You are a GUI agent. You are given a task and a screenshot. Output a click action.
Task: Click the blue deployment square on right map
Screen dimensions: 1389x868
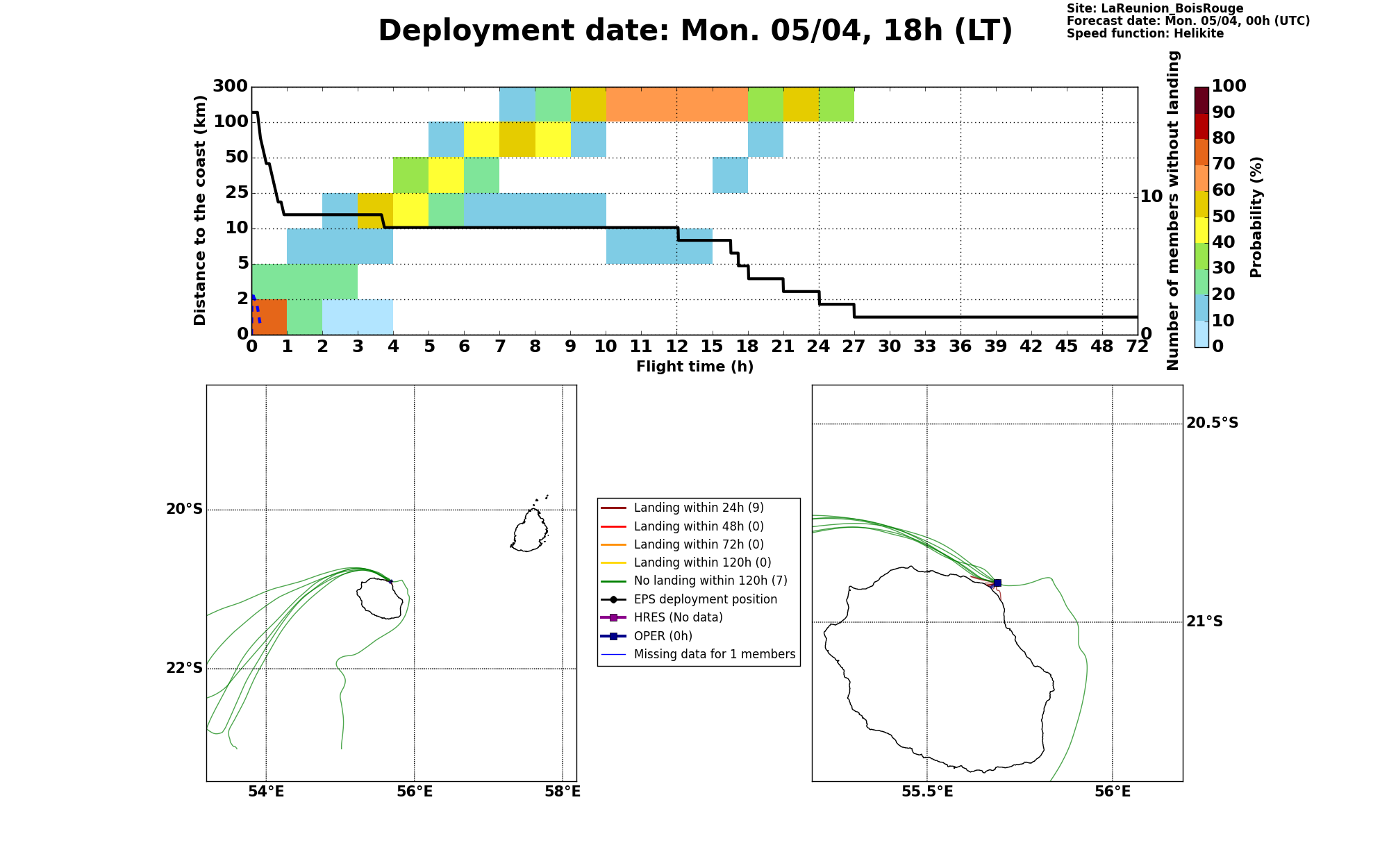coord(997,583)
